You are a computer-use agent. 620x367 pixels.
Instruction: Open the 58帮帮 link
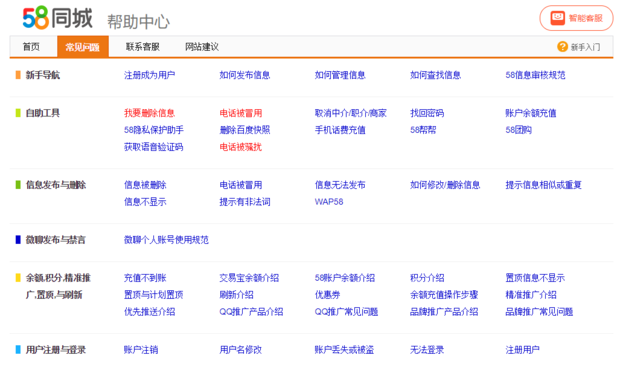[423, 130]
